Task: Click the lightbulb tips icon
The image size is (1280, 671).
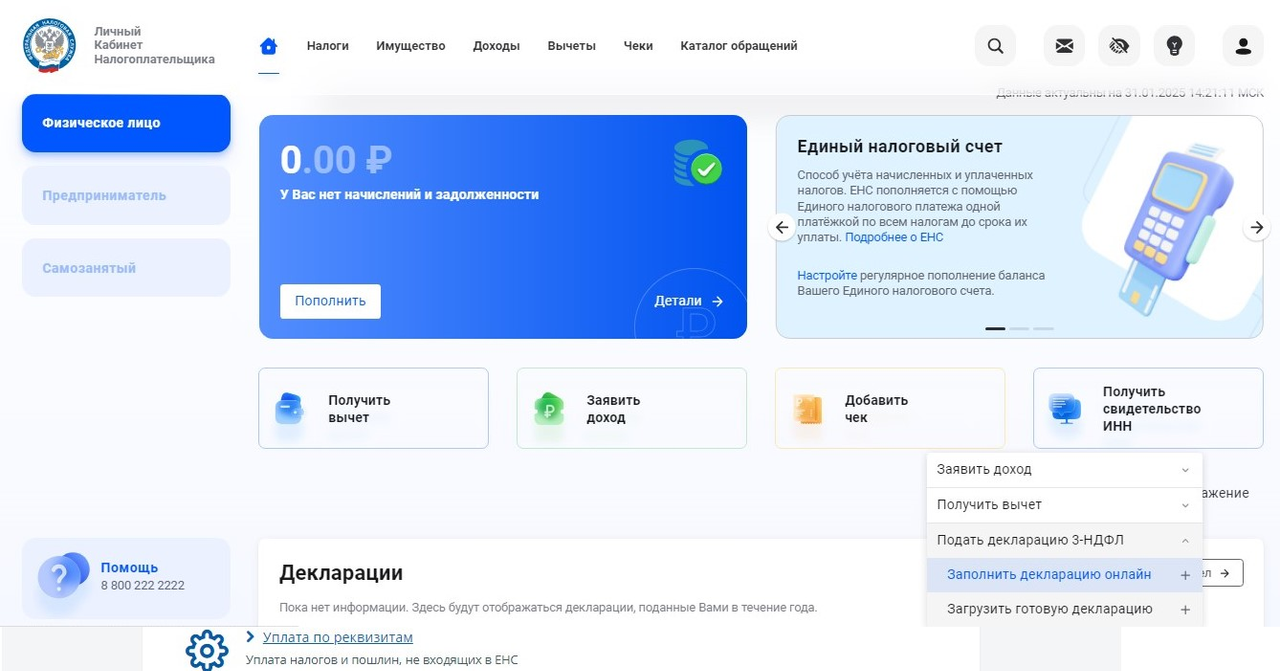Action: pyautogui.click(x=1174, y=46)
